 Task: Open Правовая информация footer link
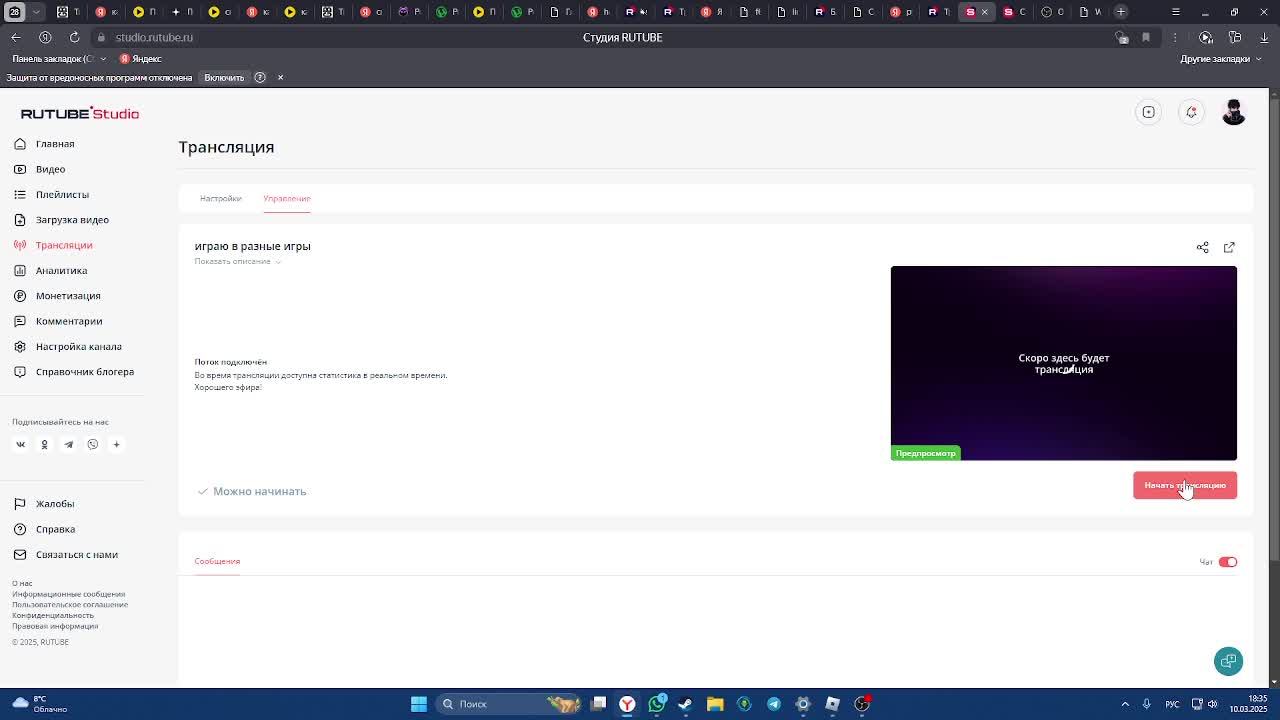[x=55, y=626]
